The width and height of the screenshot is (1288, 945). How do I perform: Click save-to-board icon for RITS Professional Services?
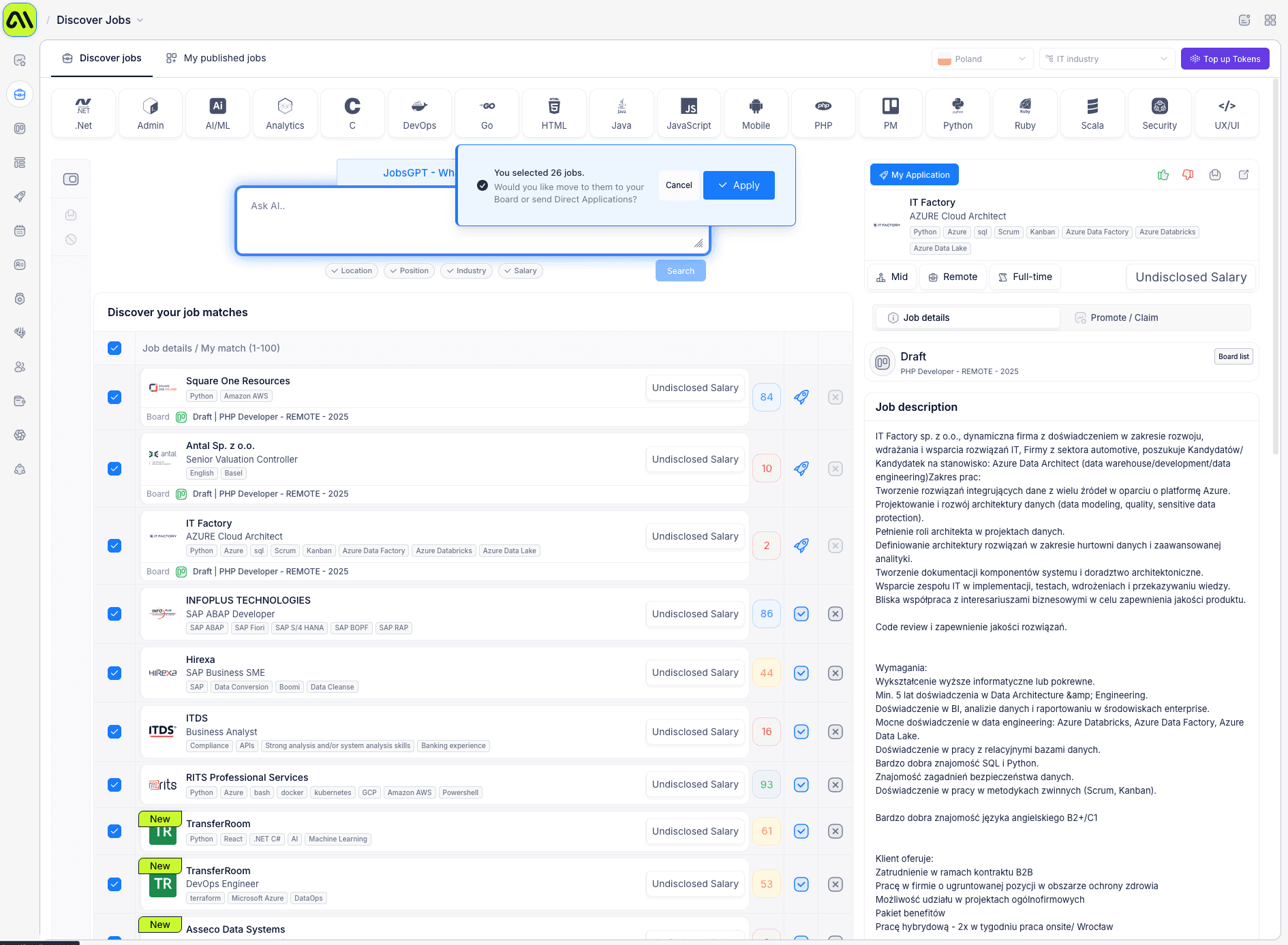coord(801,785)
